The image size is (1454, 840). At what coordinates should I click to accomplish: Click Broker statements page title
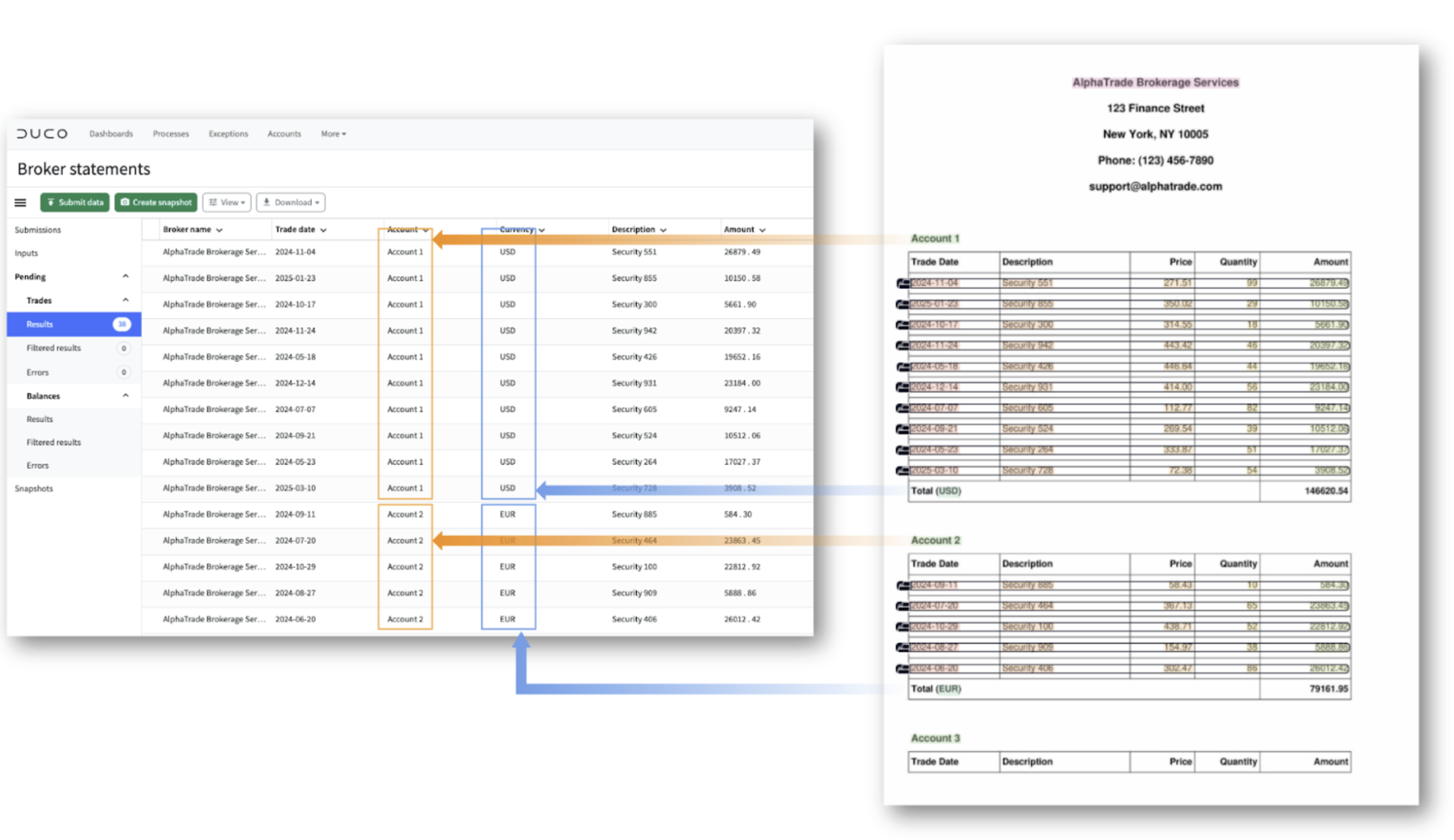click(x=84, y=169)
